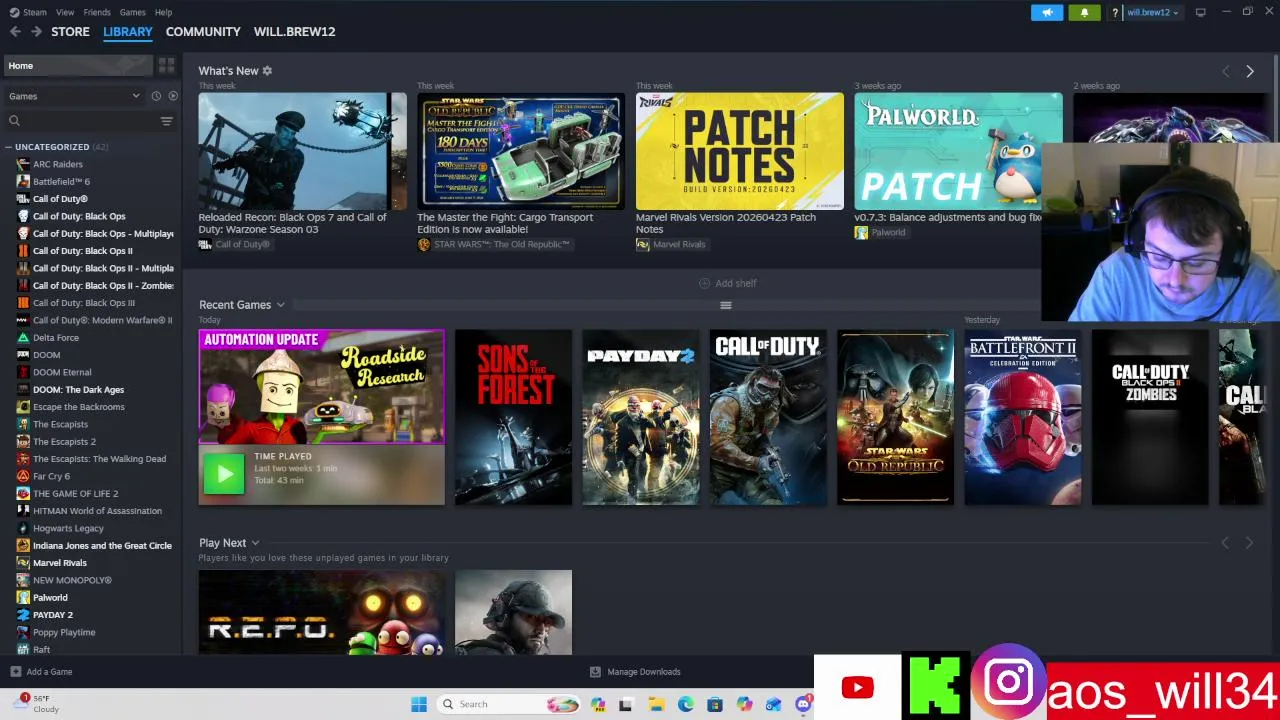The image size is (1280, 720).
Task: Select Poppy Playtime in game list
Action: pos(64,632)
